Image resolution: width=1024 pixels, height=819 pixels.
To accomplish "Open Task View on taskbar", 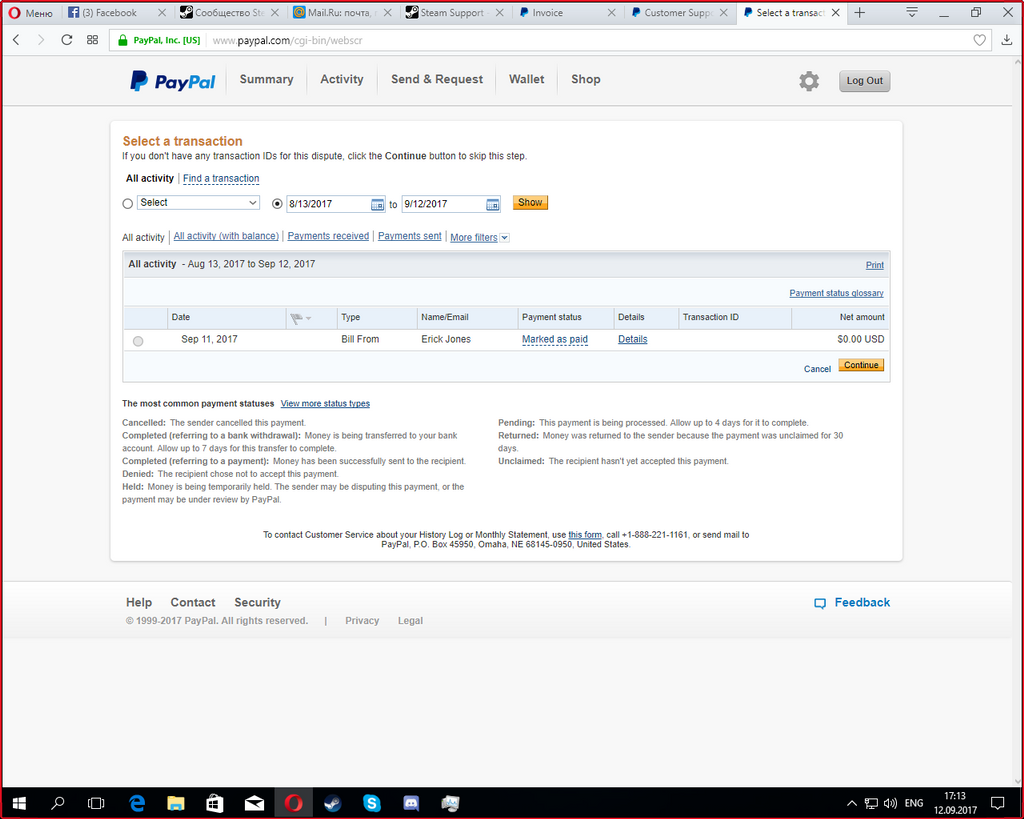I will [96, 803].
